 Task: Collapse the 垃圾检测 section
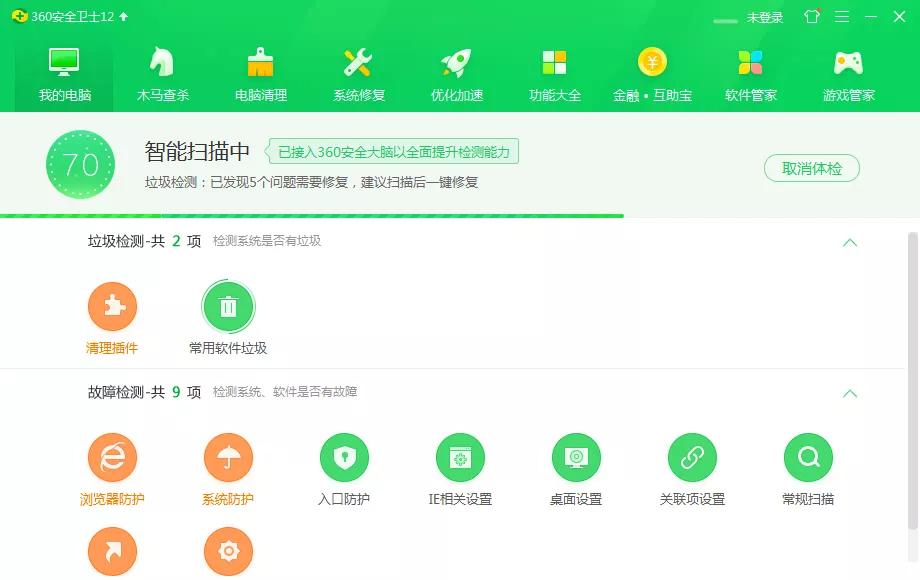pos(851,242)
